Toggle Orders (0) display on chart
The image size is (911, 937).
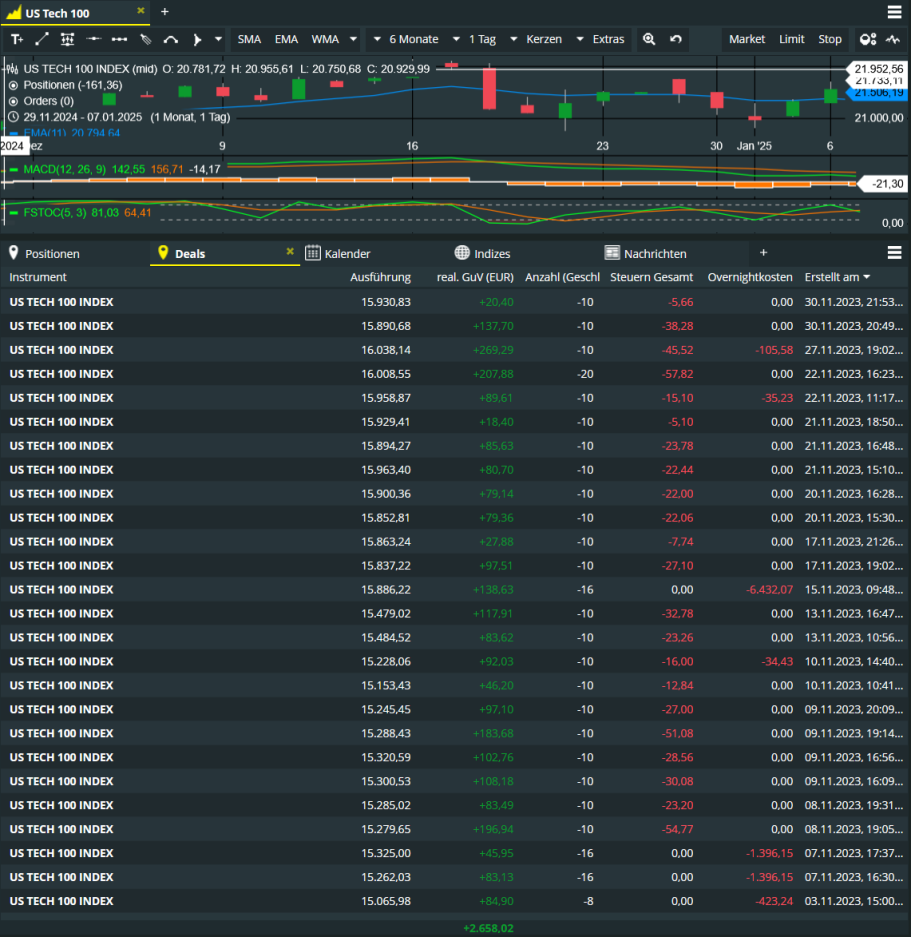[13, 102]
